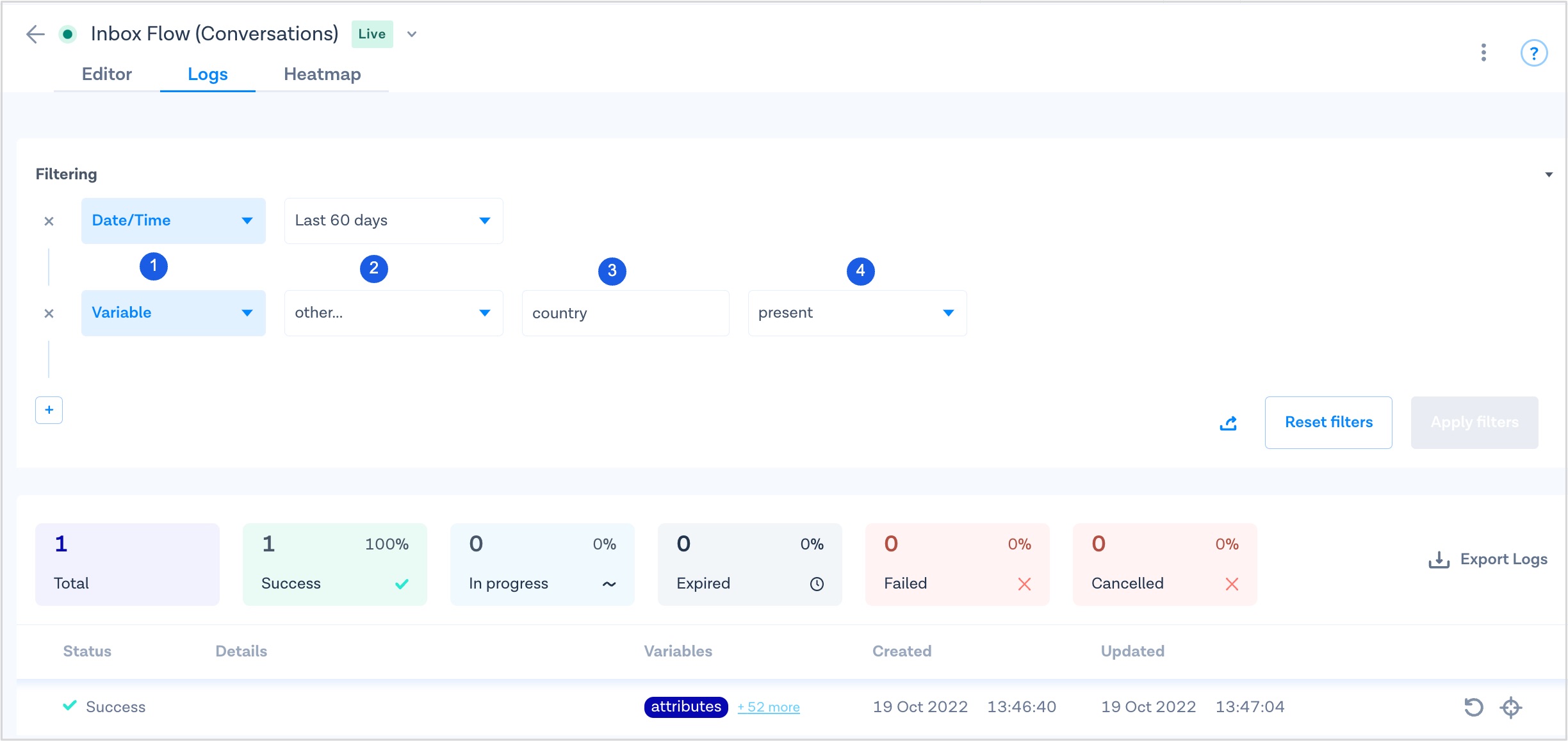Viewport: 1568px width, 741px height.
Task: Add a new filter with plus button
Action: tap(49, 410)
